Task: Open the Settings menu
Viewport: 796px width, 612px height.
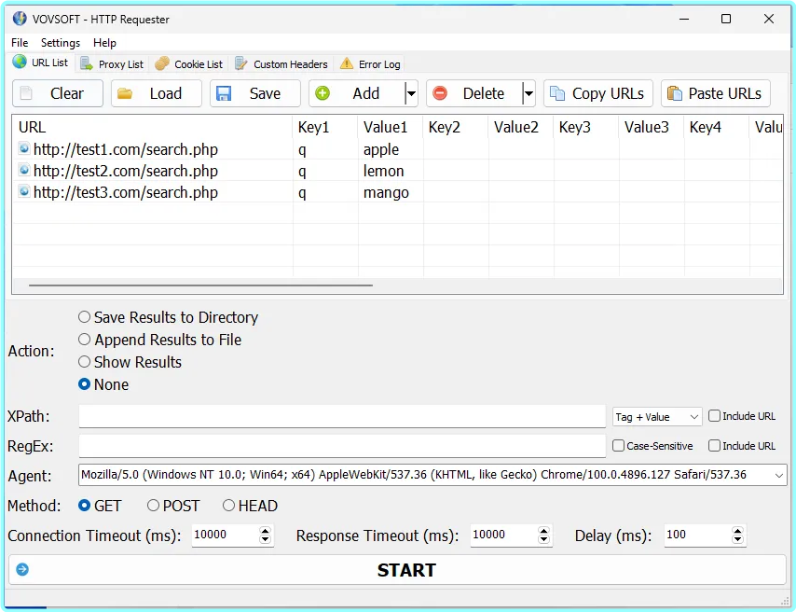Action: pos(60,43)
